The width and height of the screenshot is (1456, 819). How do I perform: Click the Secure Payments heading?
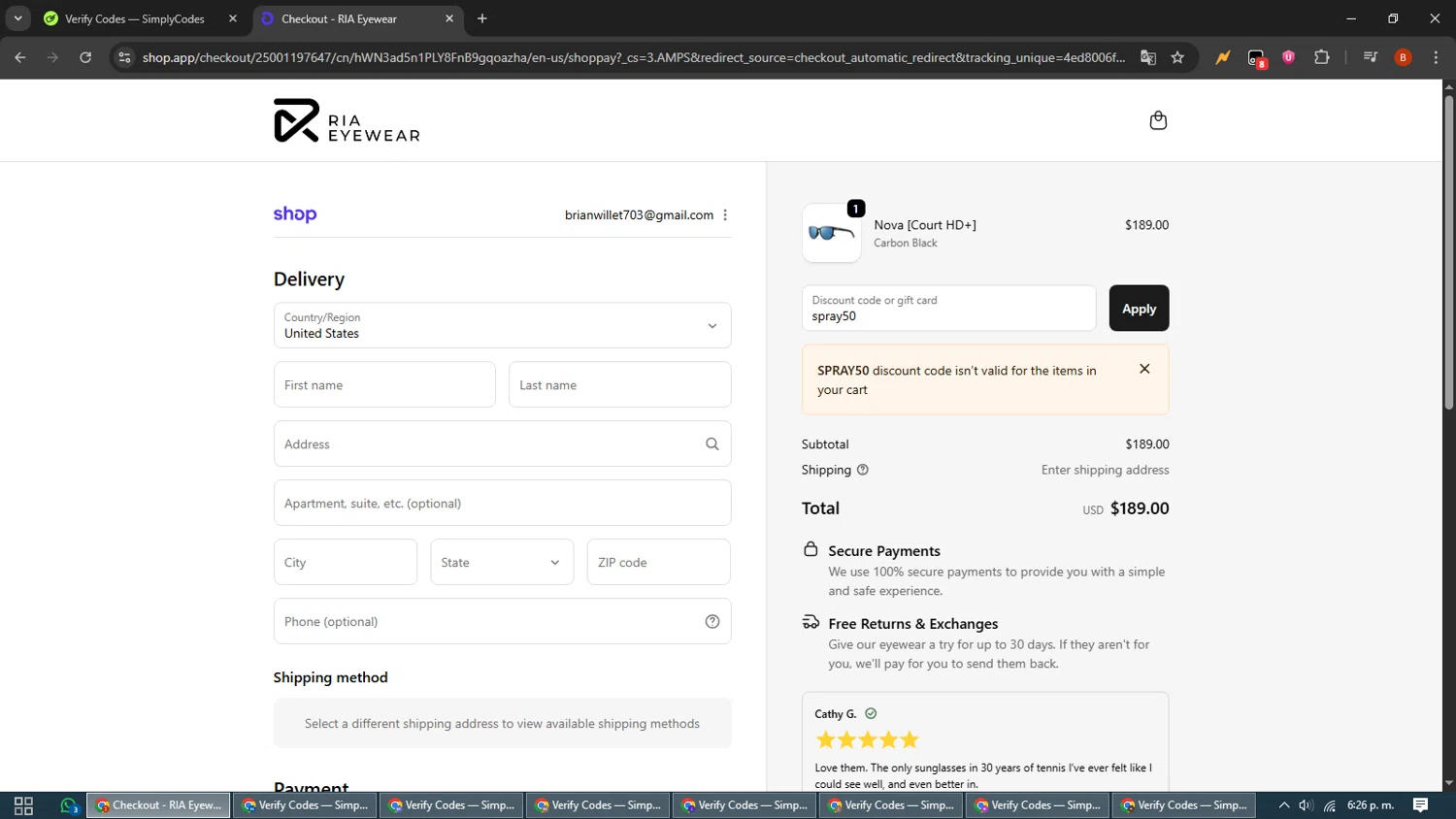coord(884,551)
